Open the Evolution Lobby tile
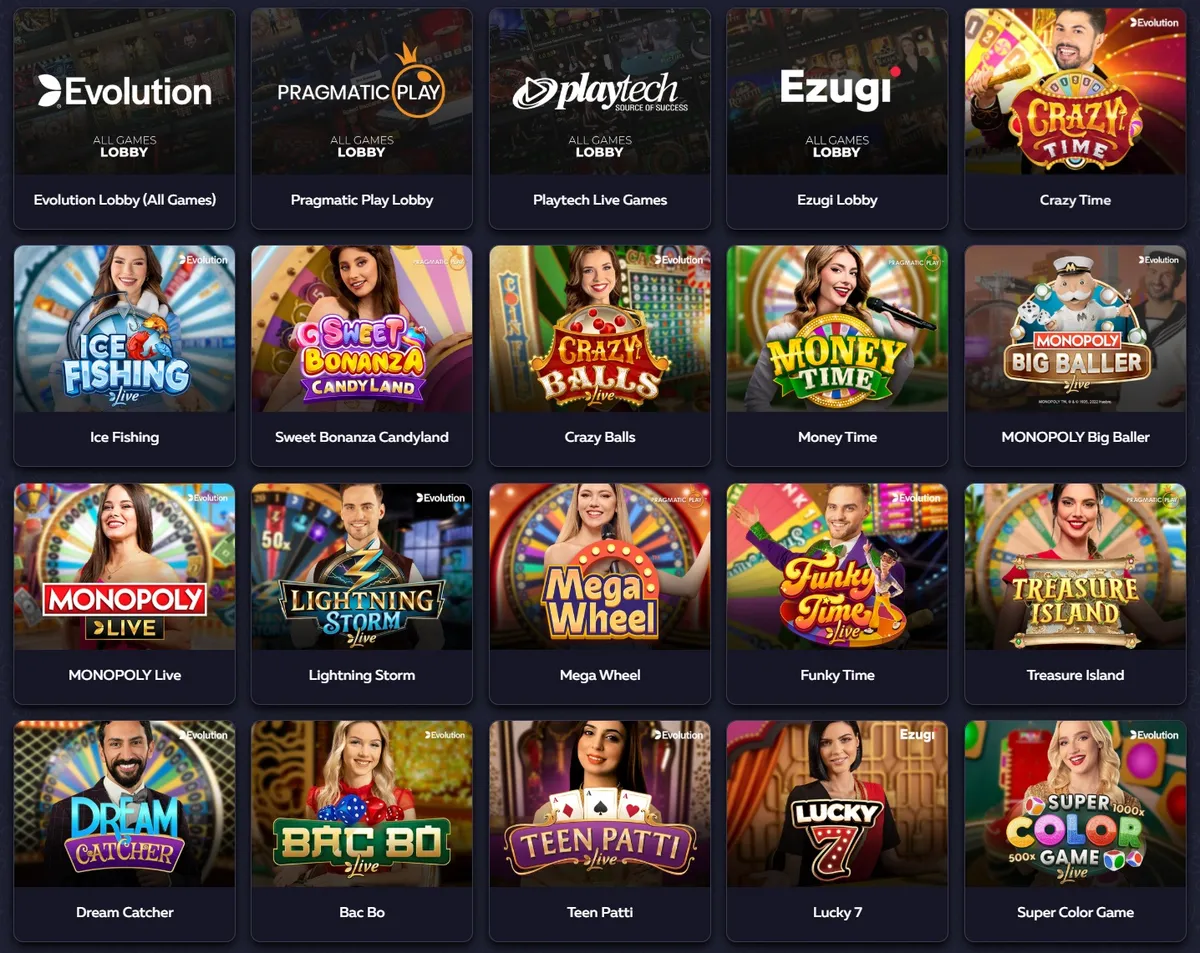This screenshot has width=1200, height=953. point(124,119)
